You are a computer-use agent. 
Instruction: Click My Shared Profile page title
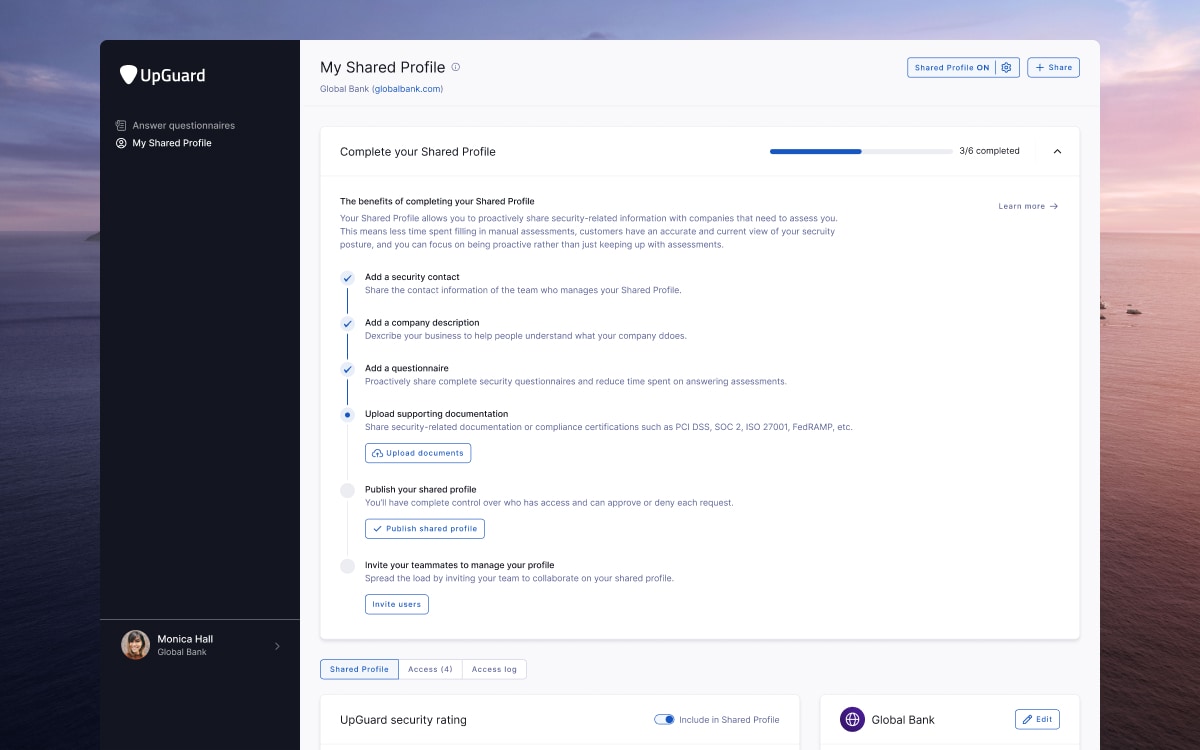[x=383, y=68]
